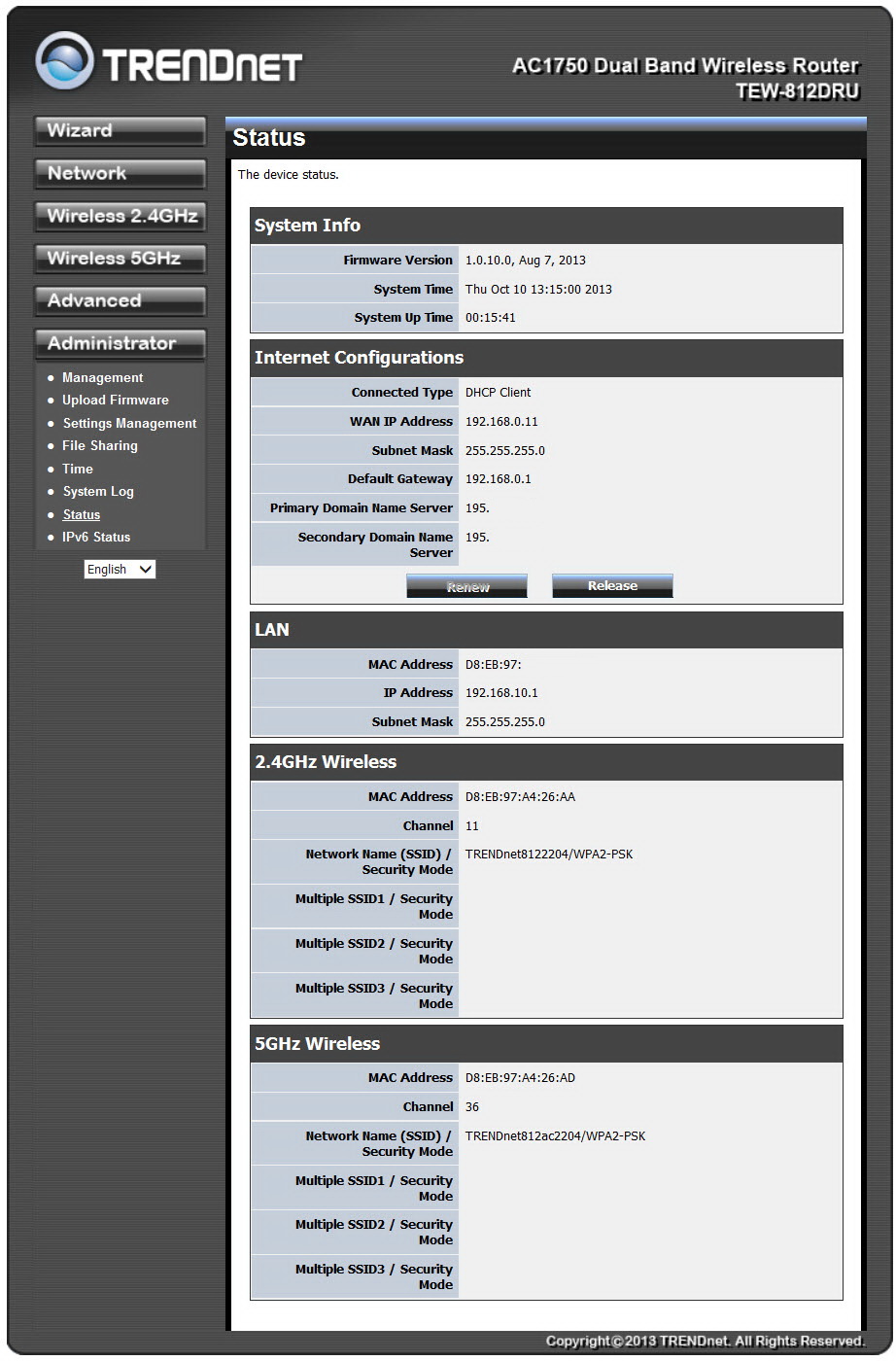Select WAN IP address "192.168.0.11"
This screenshot has width=896, height=1361.
point(501,422)
